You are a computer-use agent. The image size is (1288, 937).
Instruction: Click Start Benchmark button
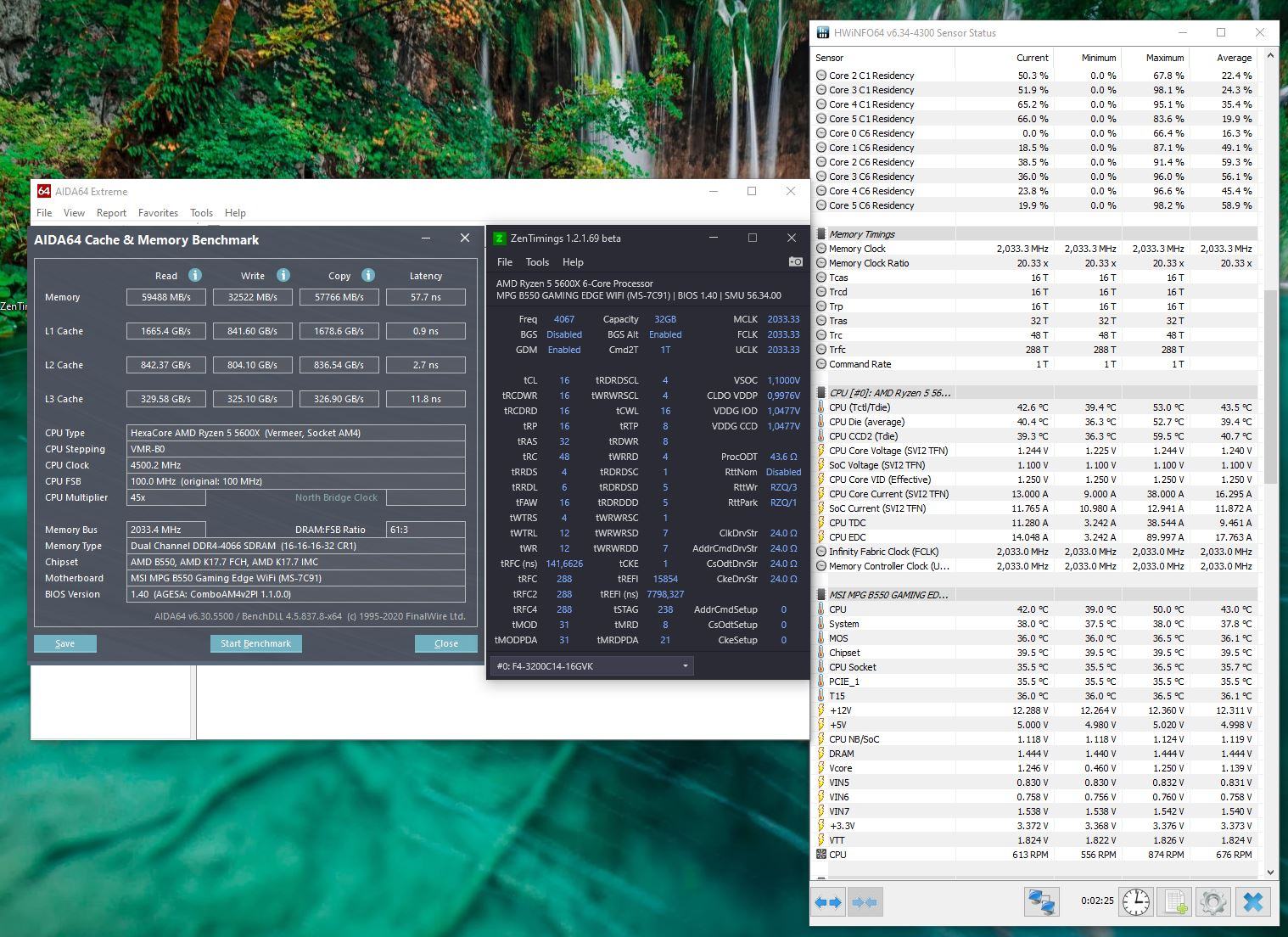[x=255, y=643]
